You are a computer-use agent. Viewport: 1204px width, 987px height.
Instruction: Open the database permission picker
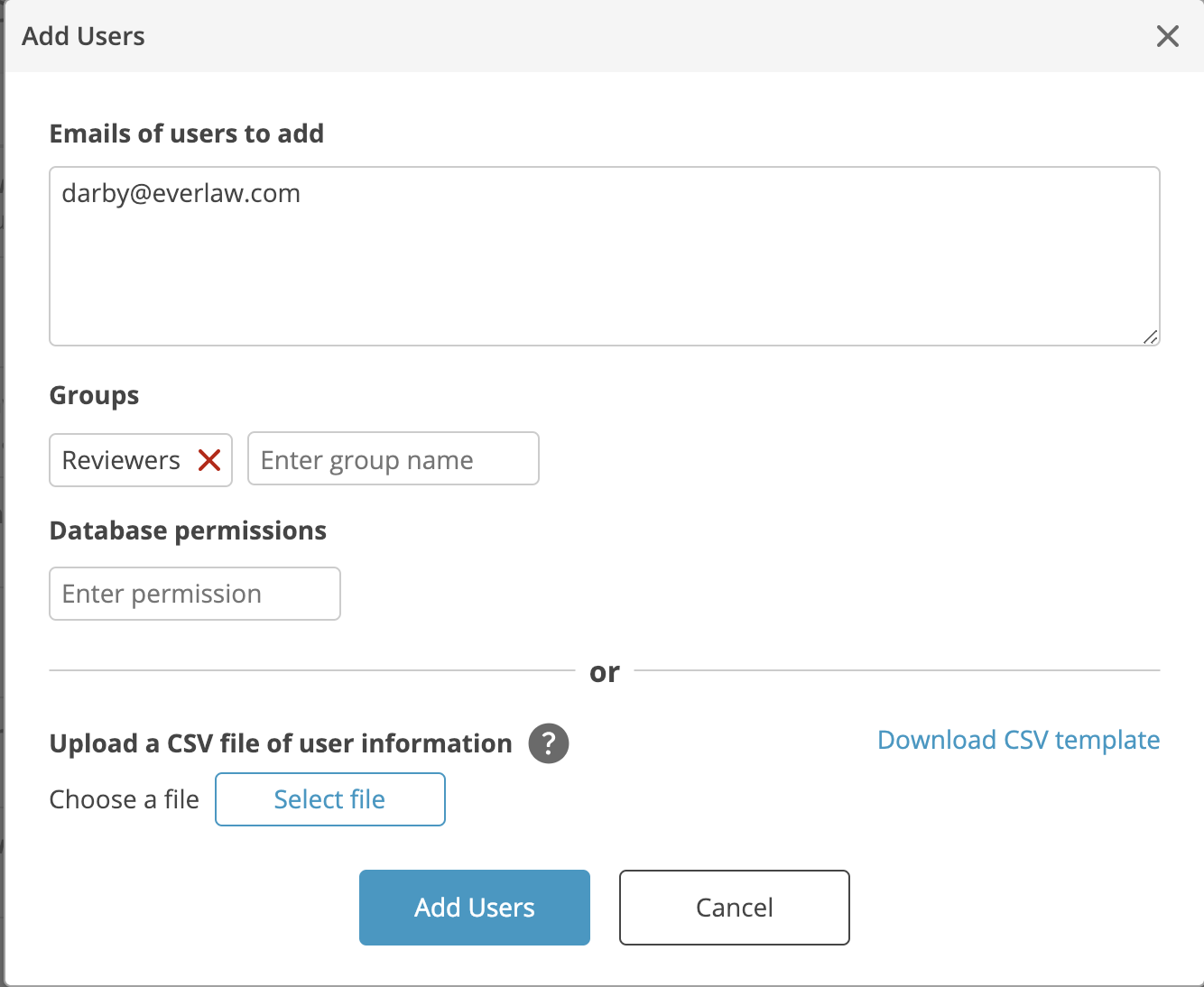194,593
